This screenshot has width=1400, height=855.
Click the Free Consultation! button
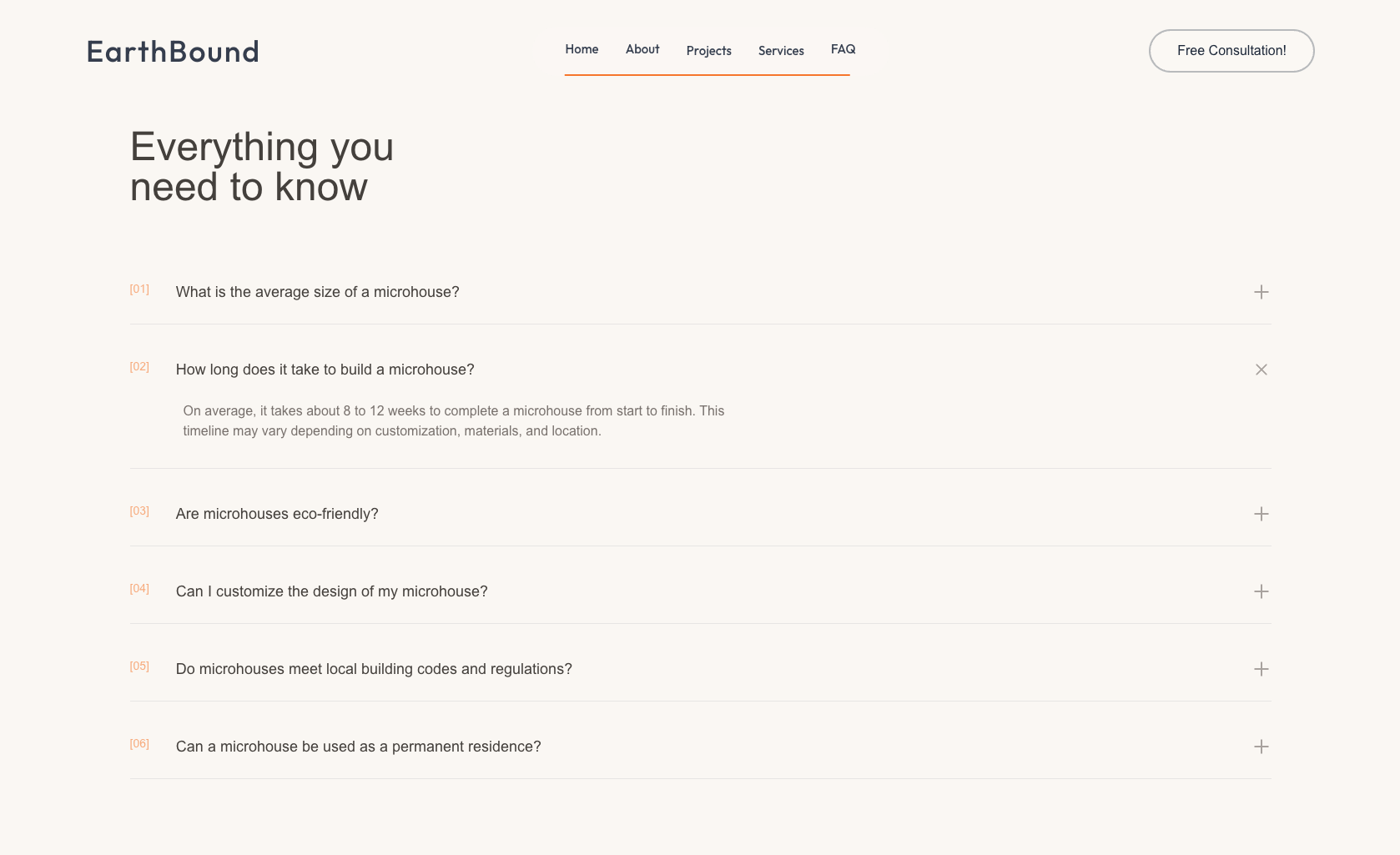pos(1231,51)
